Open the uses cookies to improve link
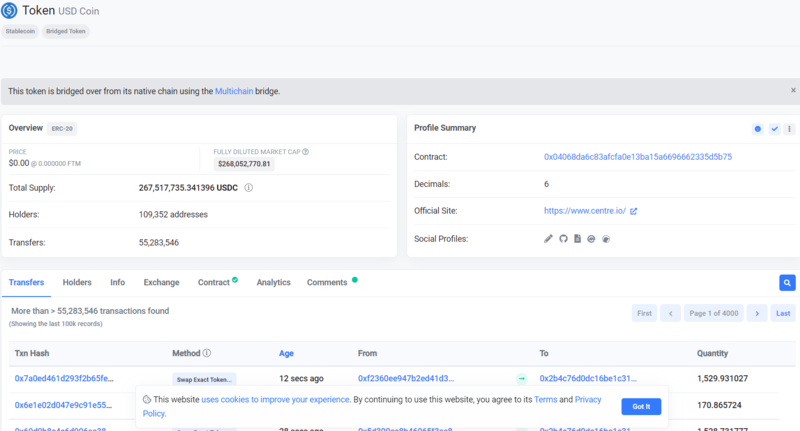800x431 pixels. pos(276,399)
